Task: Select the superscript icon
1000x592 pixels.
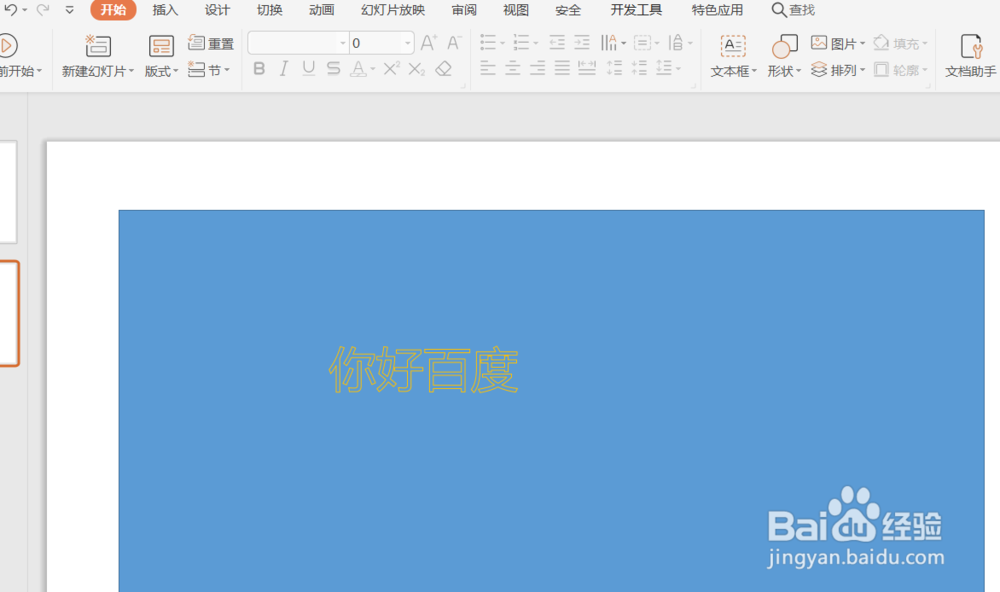Action: [390, 68]
